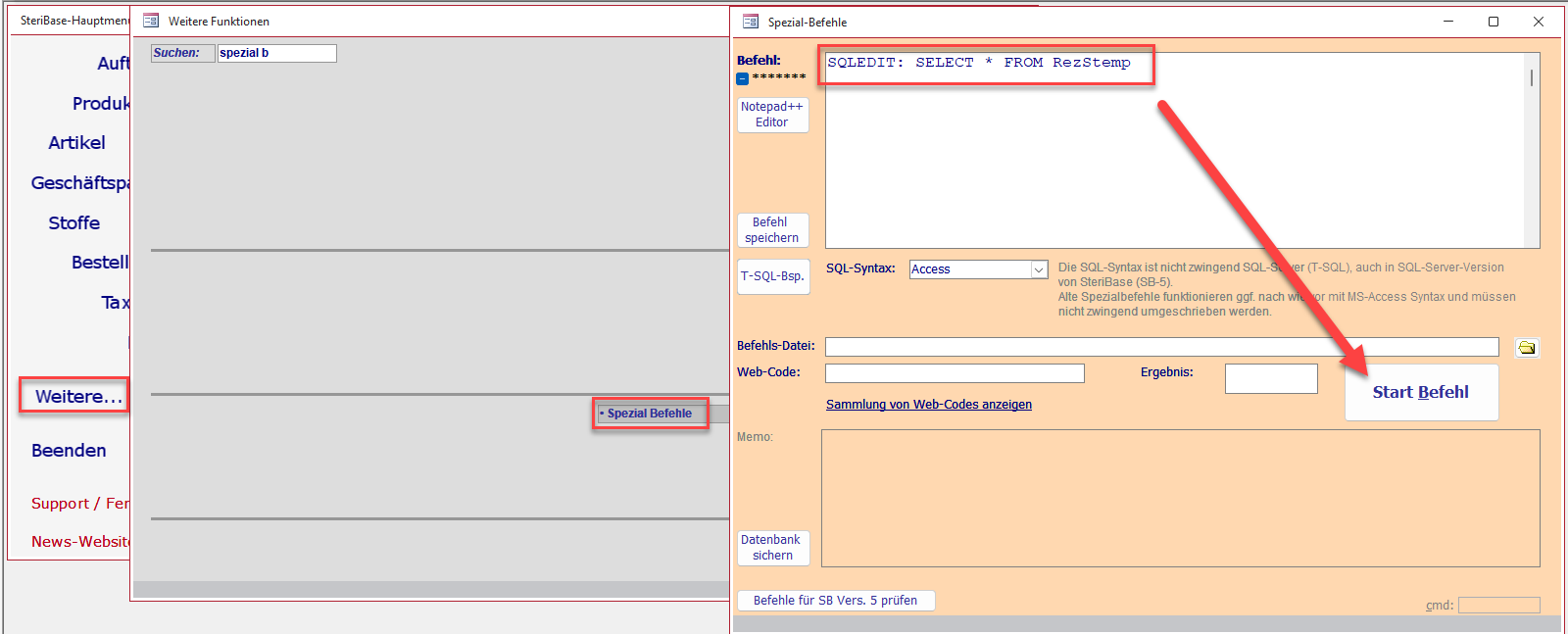
Task: Open Produk menu entry in main menu
Action: coord(101,104)
